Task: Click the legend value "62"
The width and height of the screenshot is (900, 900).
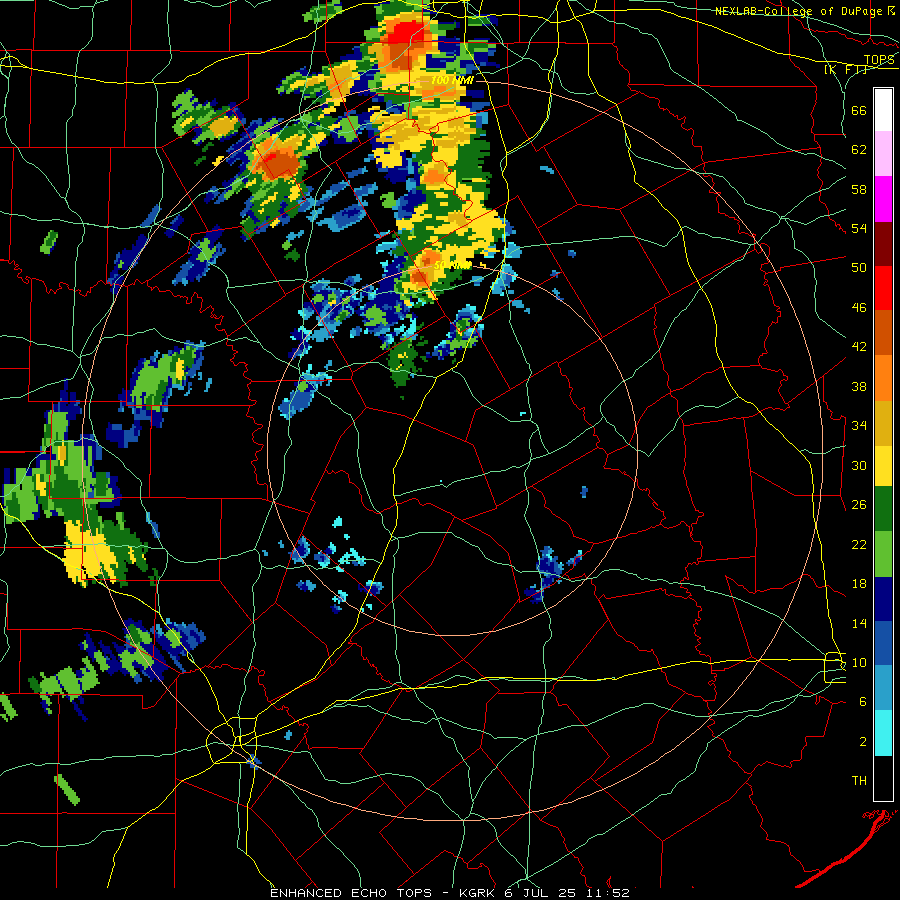Action: 859,149
